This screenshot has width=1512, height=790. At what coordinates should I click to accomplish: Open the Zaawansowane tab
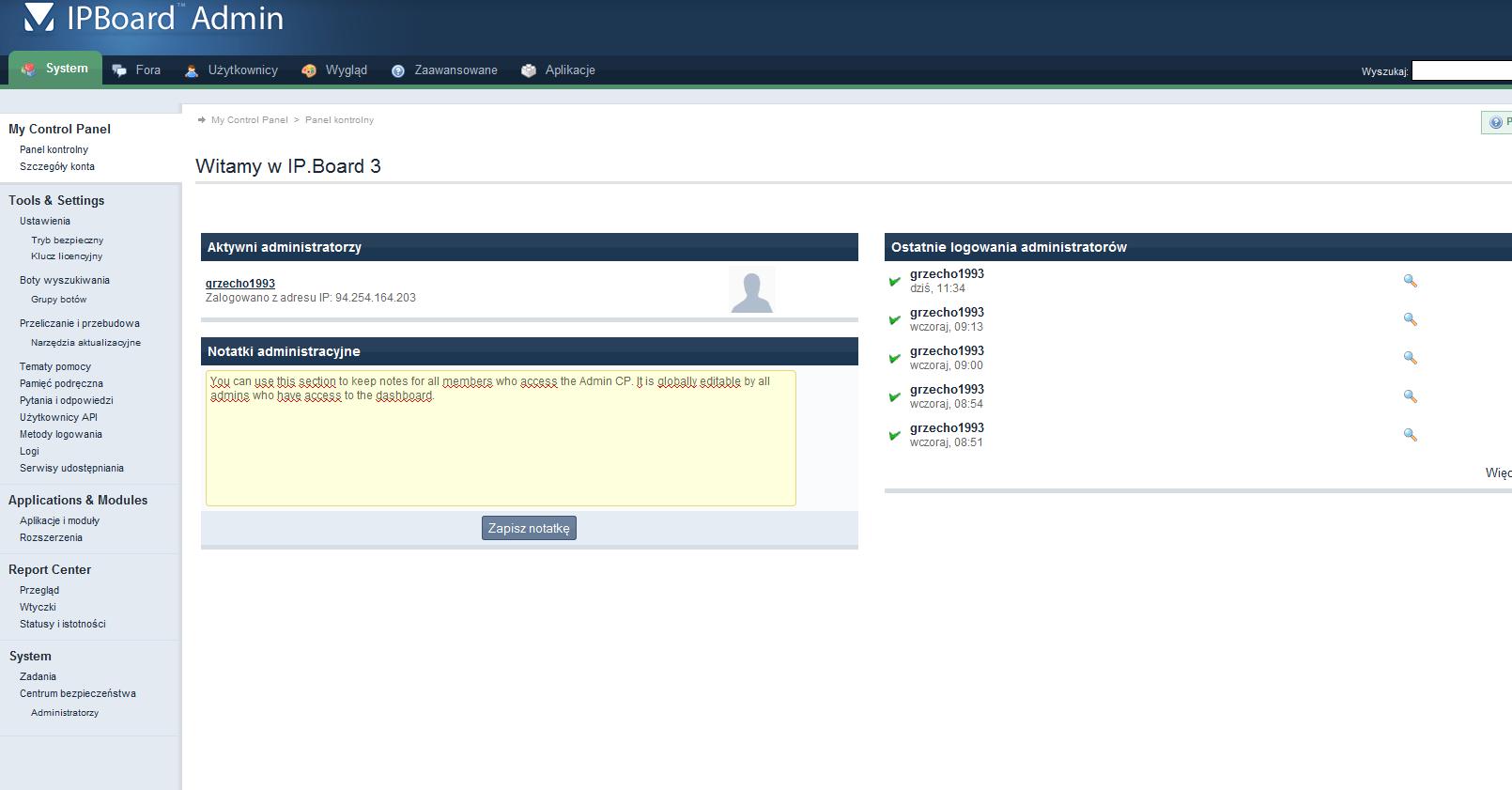444,70
